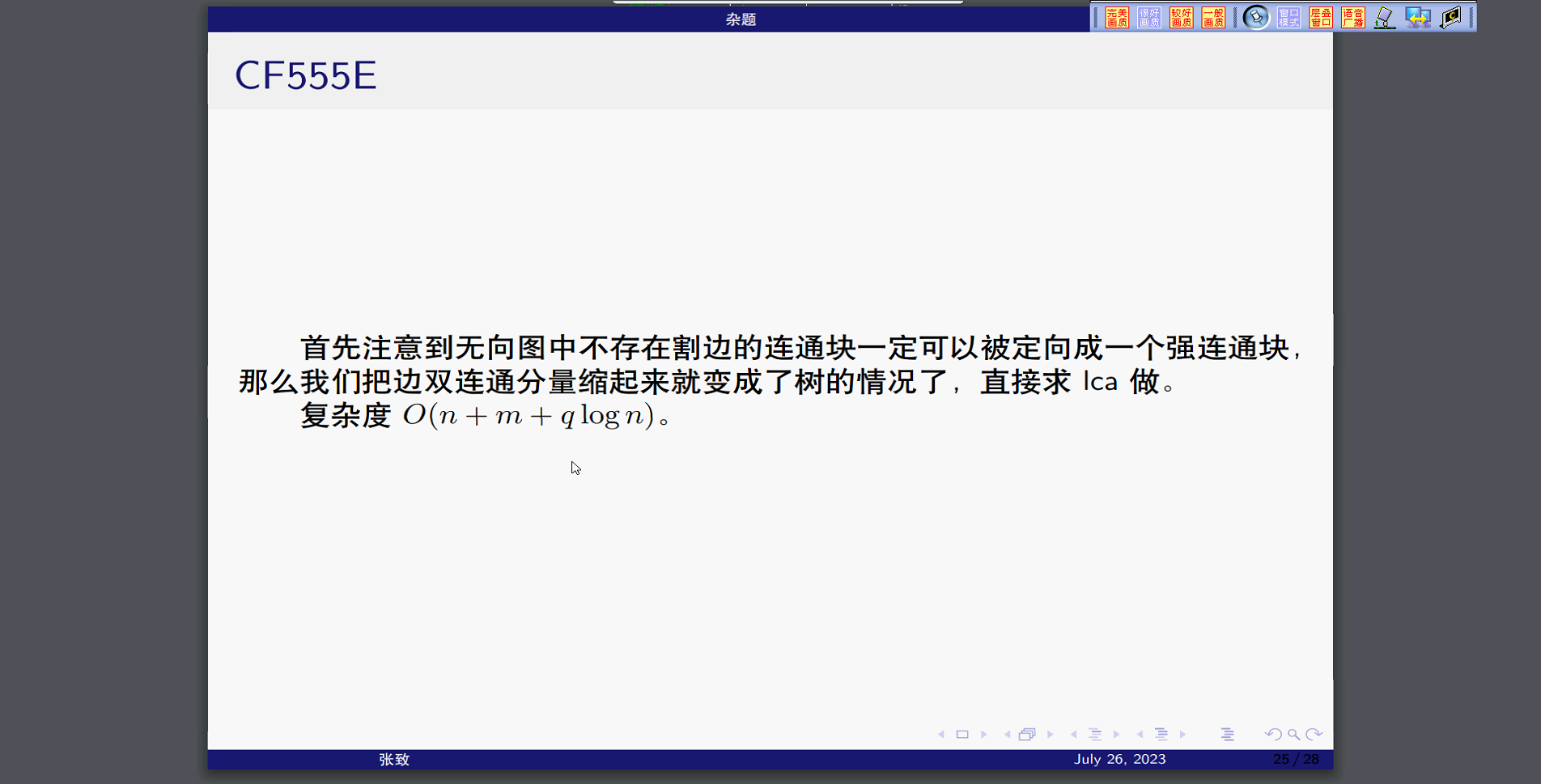Open the annotation pen tool in the toolbar
The image size is (1541, 784).
[x=1385, y=17]
